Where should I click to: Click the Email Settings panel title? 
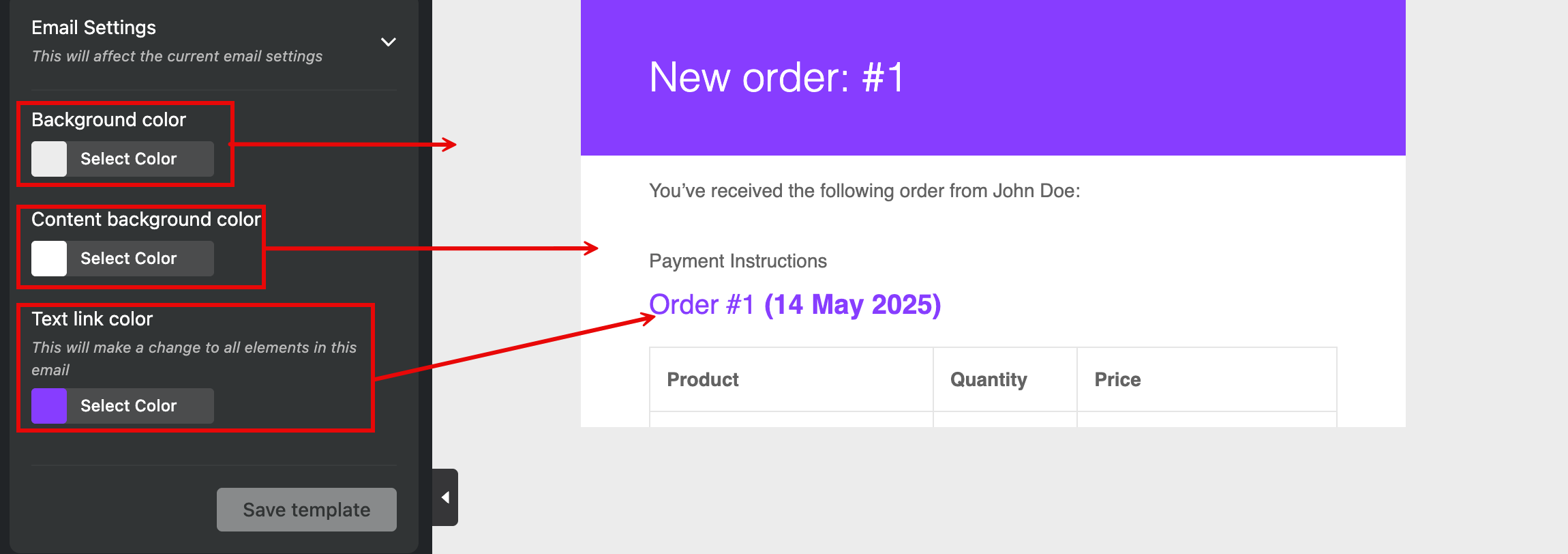click(94, 28)
